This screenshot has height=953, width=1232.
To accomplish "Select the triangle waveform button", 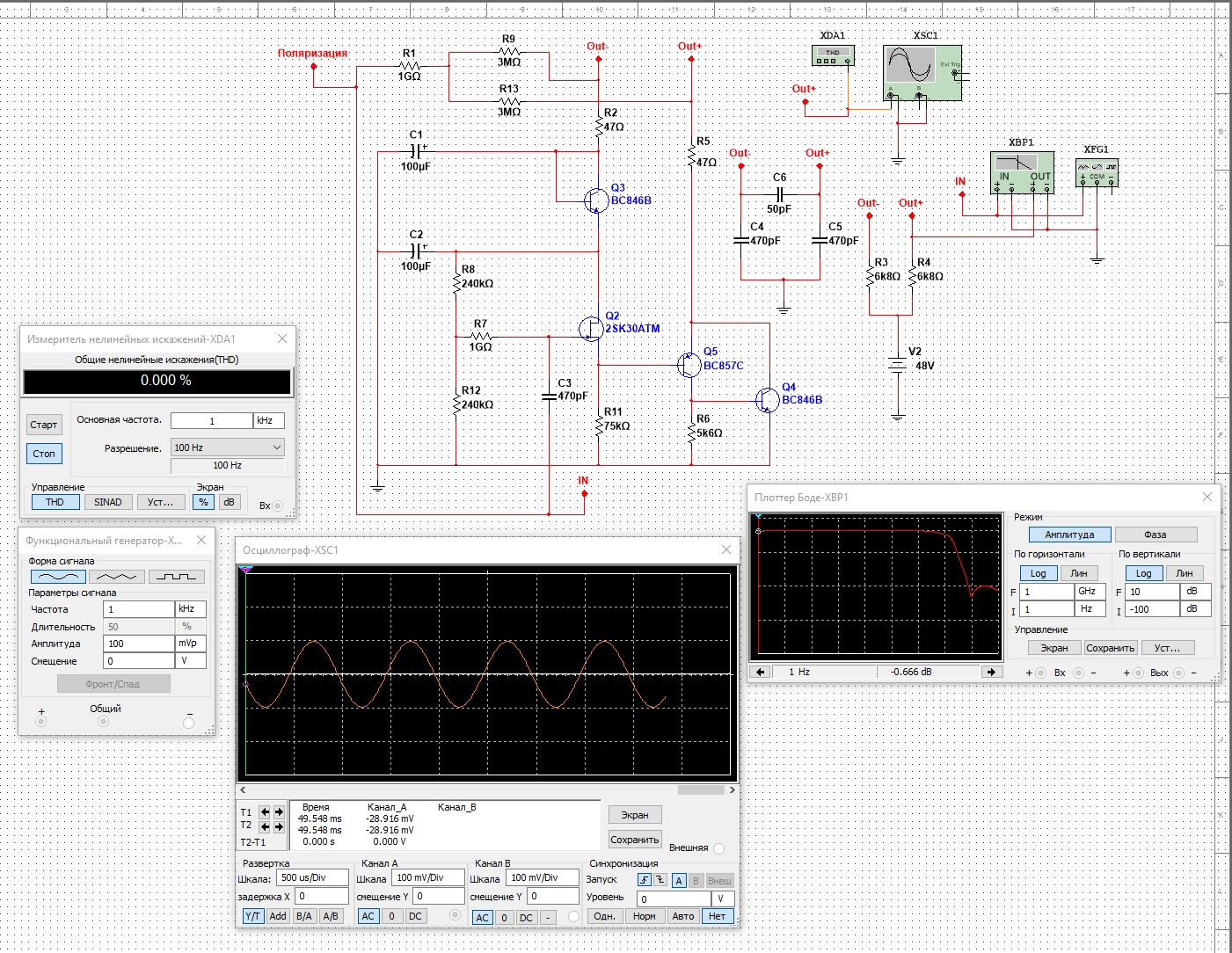I will pyautogui.click(x=117, y=577).
